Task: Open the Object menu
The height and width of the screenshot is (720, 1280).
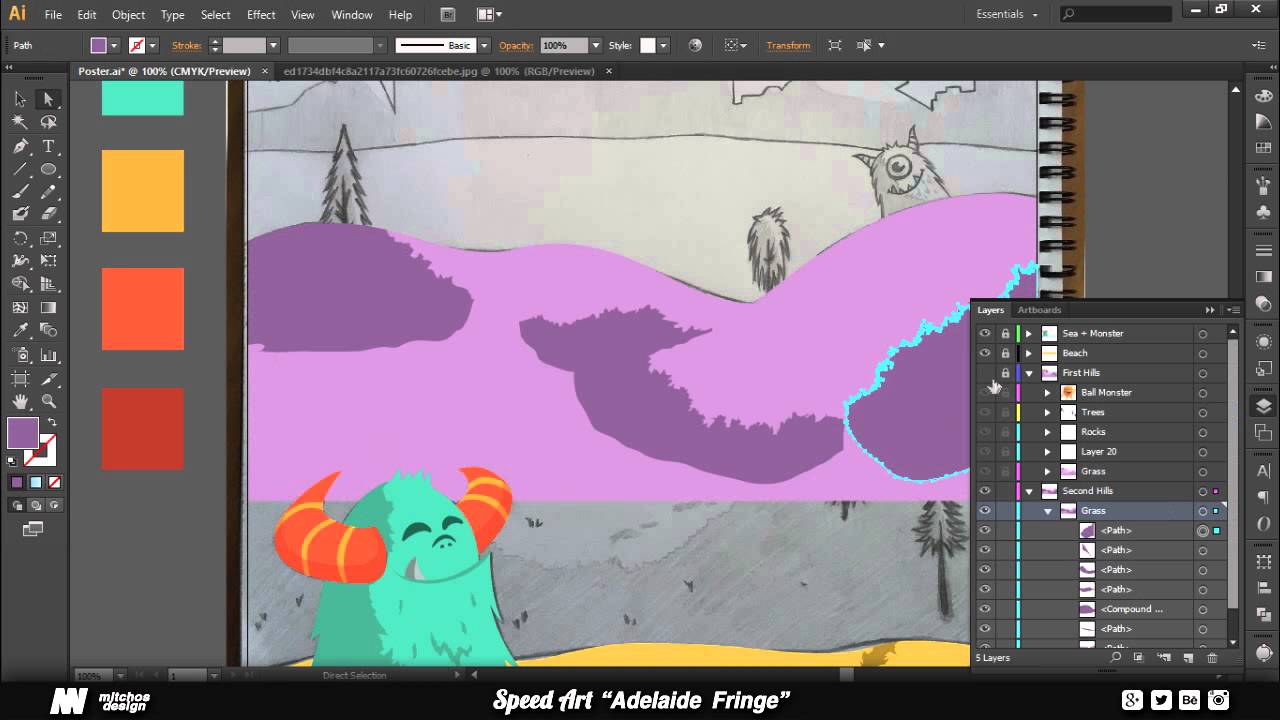Action: (128, 15)
